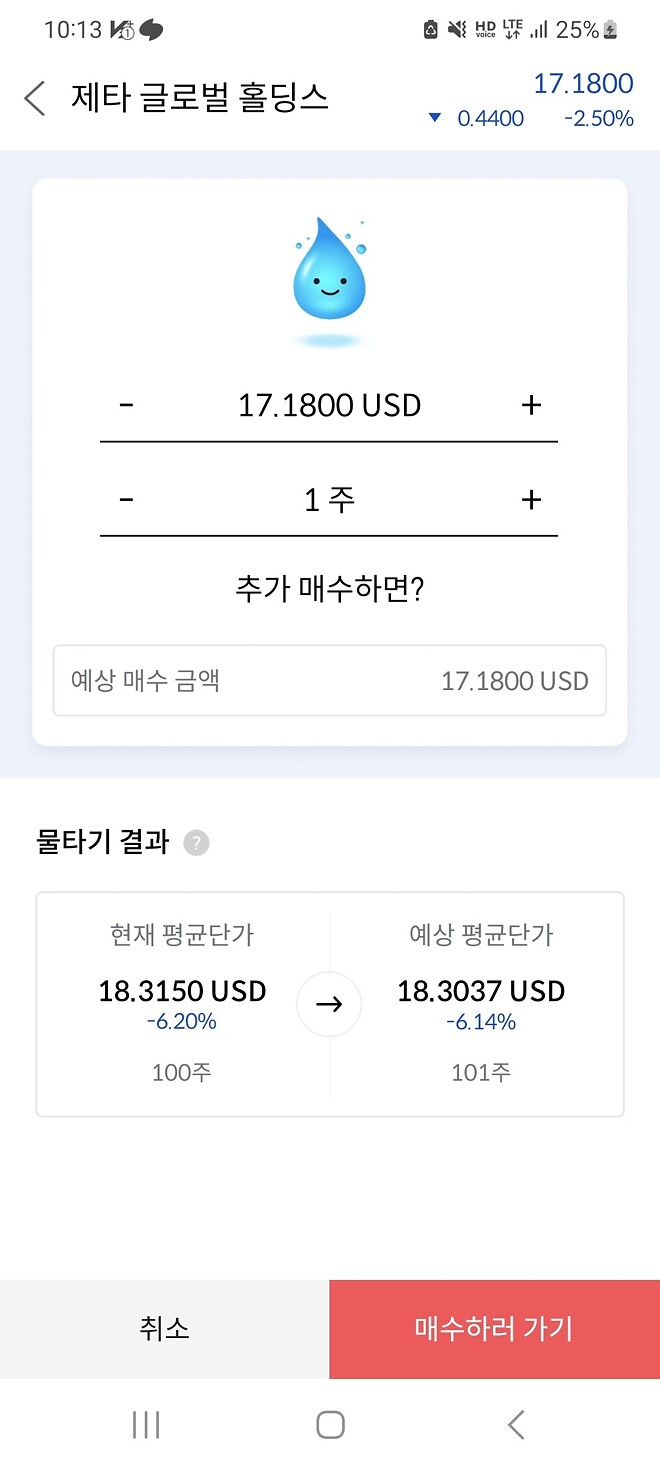Tap the system Back button at the bottom
Image resolution: width=660 pixels, height=1467 pixels.
point(515,1424)
